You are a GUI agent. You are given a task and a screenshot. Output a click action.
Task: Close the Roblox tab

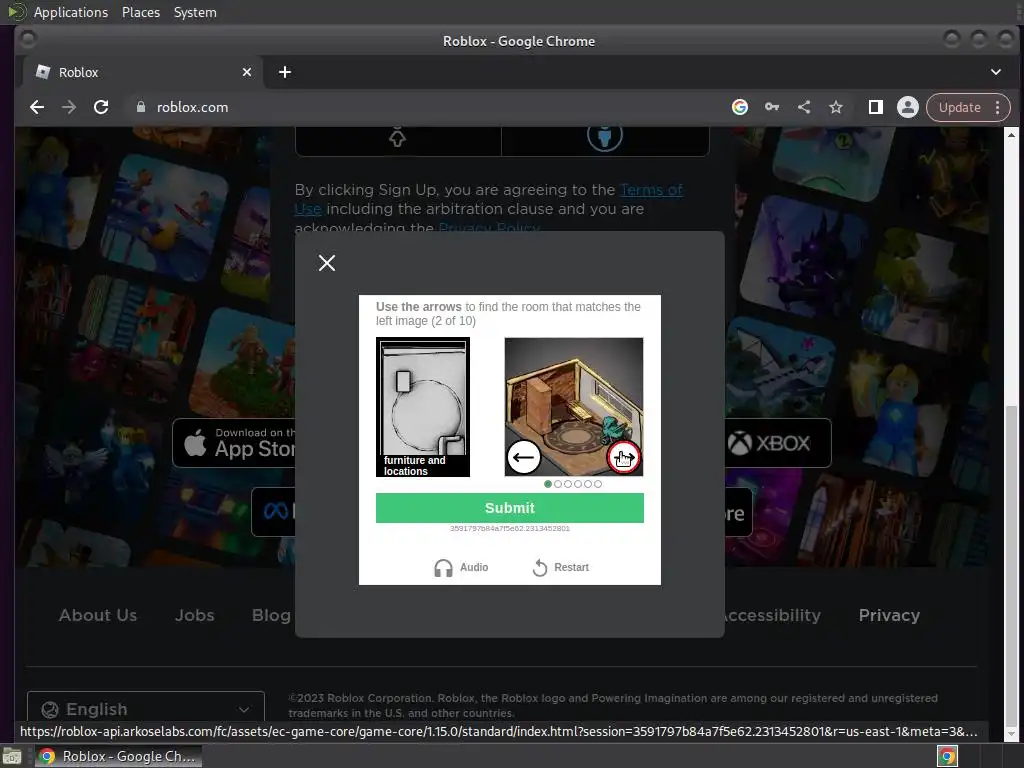[247, 72]
